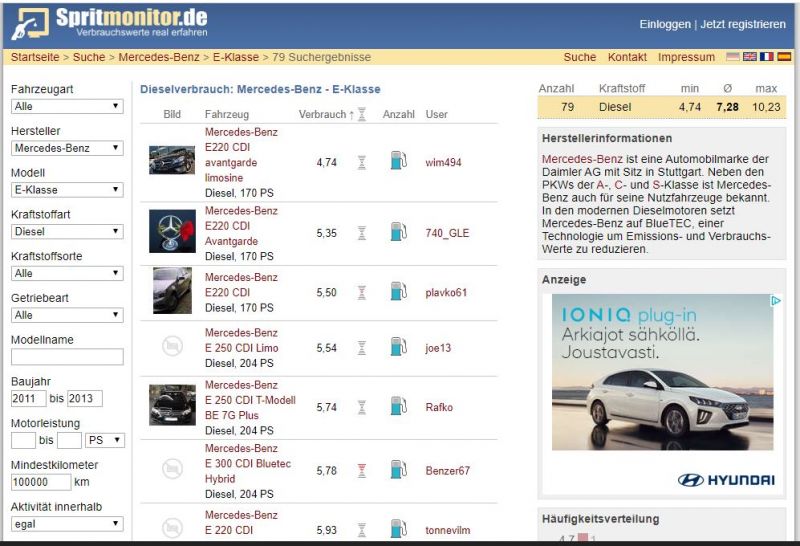Click the Modellname input field

[x=67, y=357]
